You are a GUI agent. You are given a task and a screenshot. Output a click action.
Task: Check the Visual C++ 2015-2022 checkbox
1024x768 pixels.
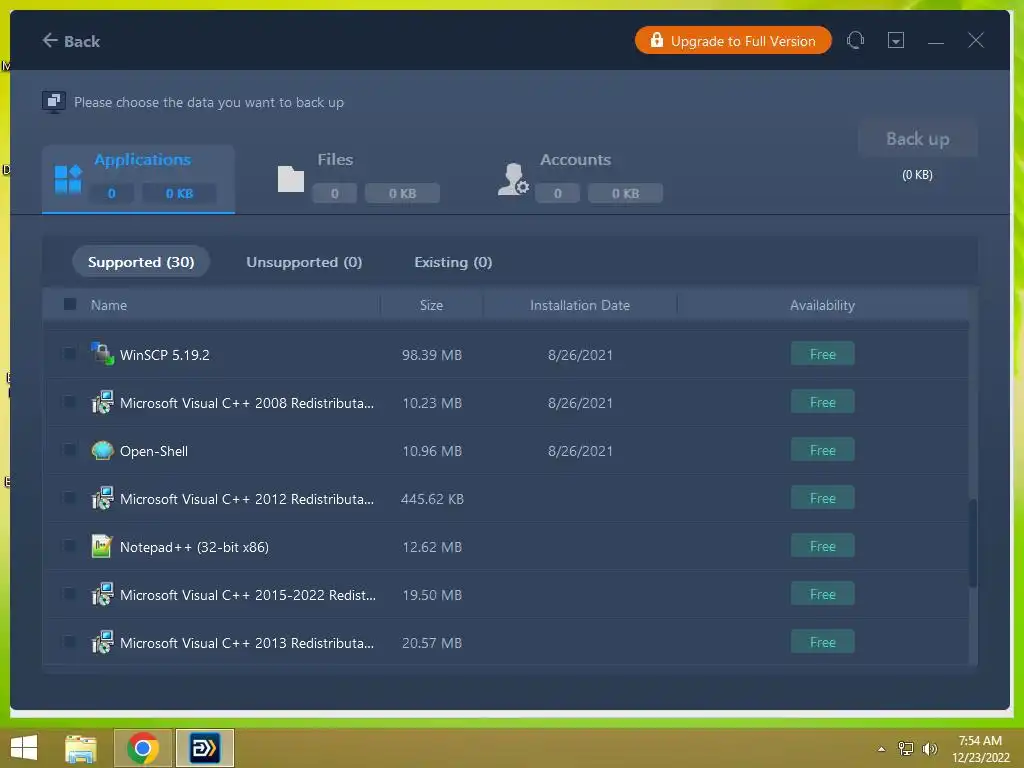(69, 594)
